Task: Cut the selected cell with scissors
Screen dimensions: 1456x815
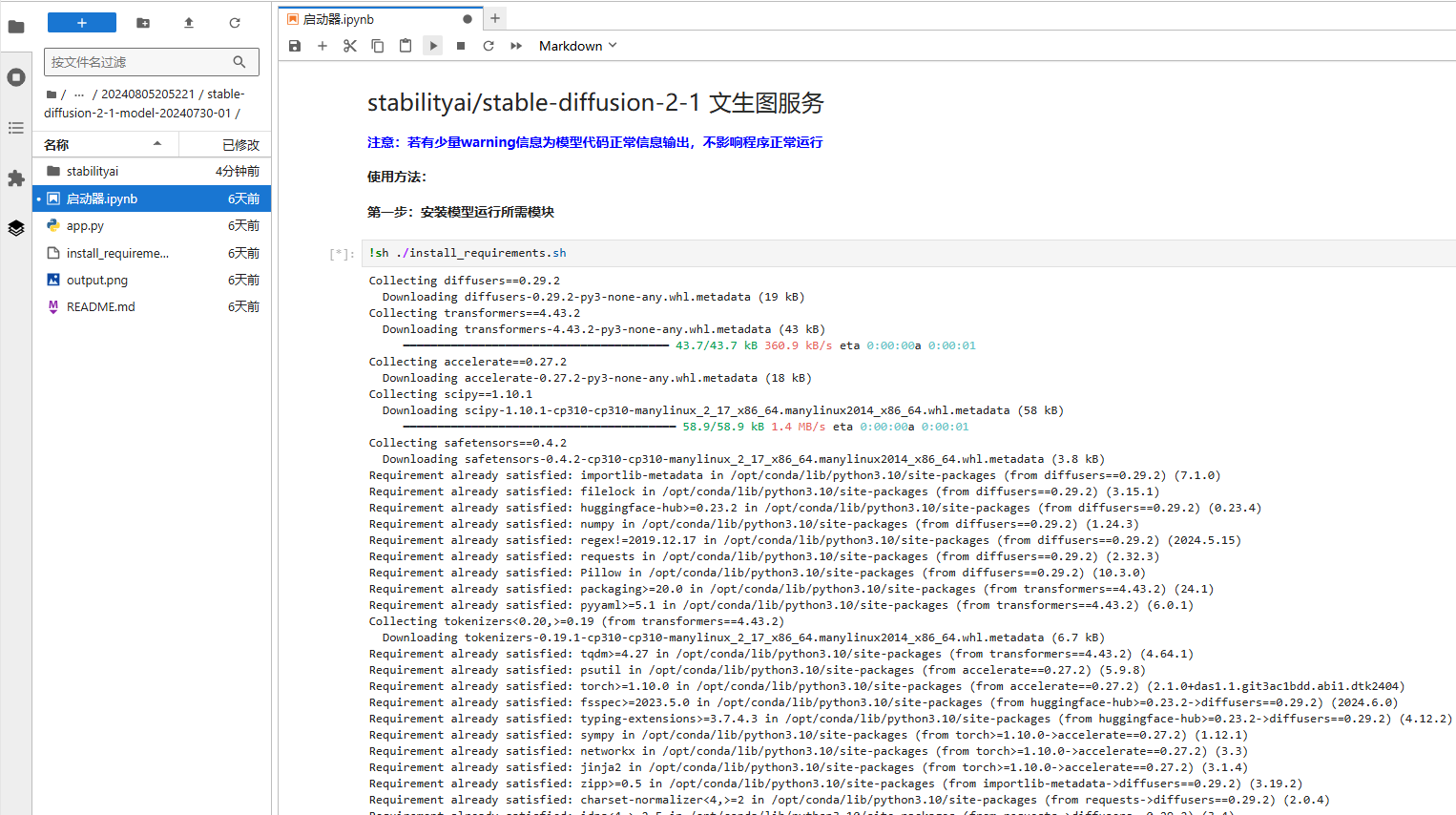Action: (x=350, y=46)
